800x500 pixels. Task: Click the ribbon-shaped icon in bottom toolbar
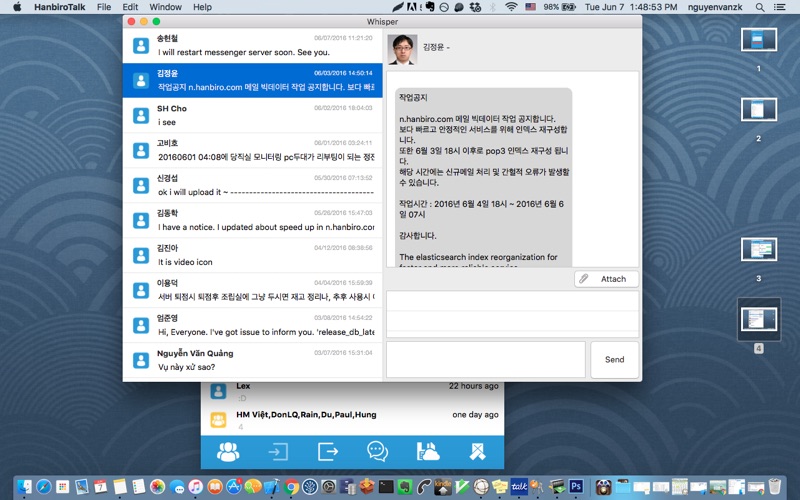pyautogui.click(x=477, y=452)
